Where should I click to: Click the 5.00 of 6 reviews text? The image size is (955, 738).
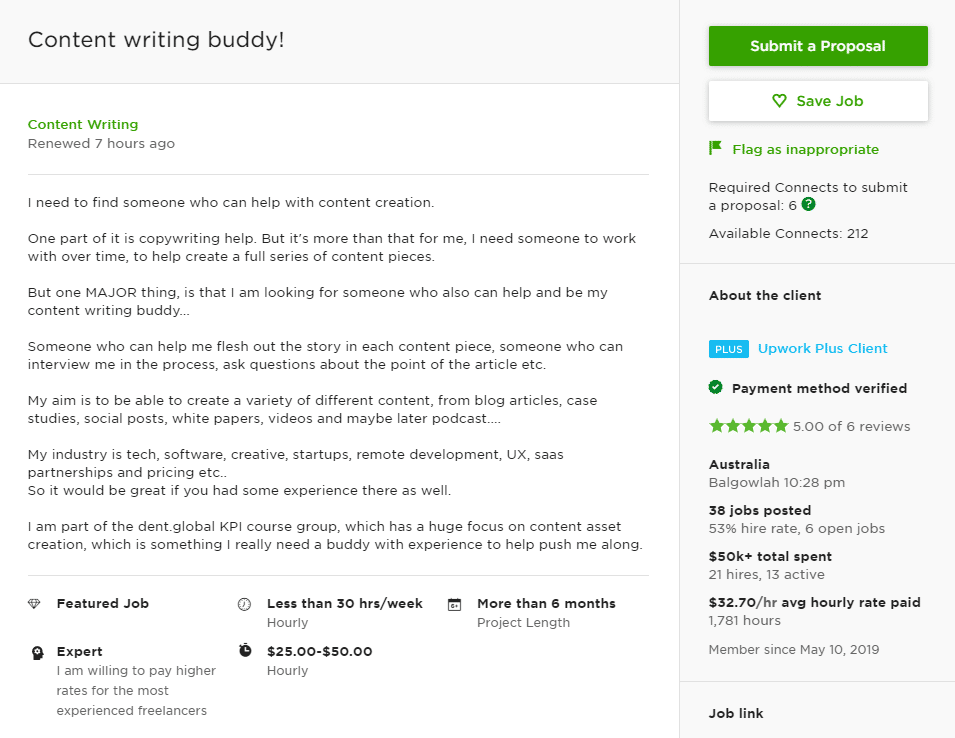[x=850, y=425]
